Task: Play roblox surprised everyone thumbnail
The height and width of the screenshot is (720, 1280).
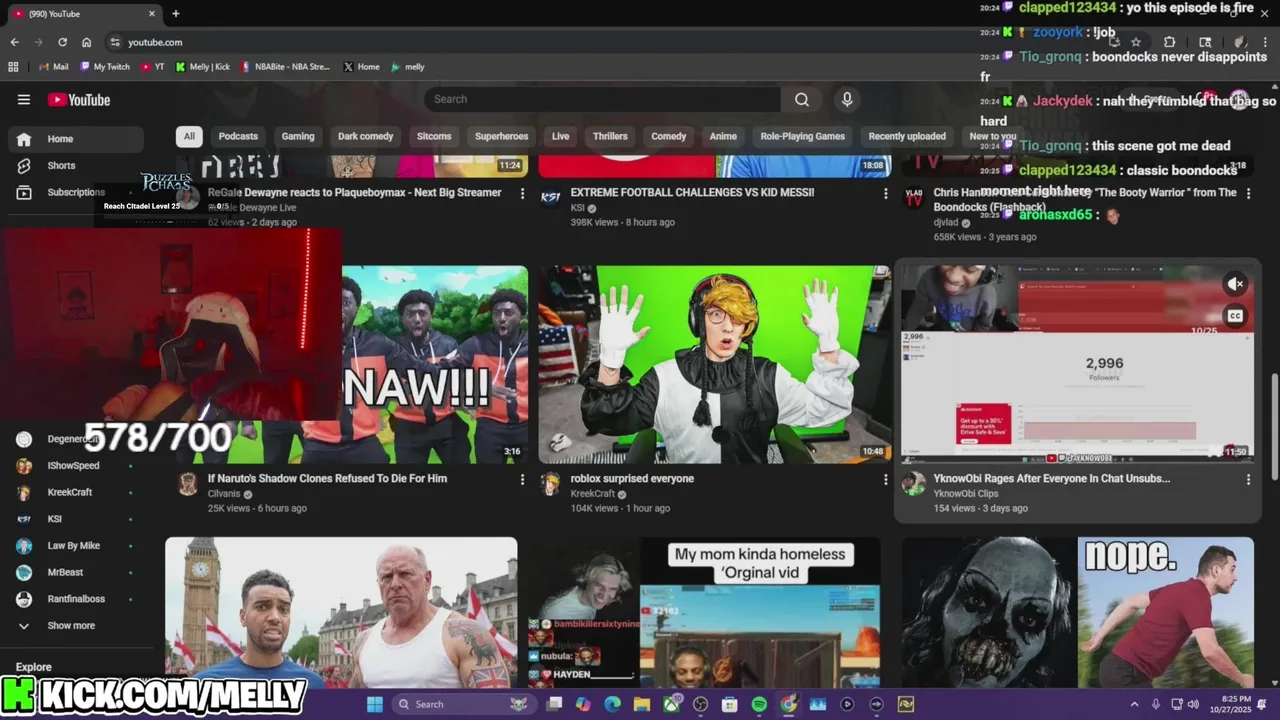Action: [714, 364]
